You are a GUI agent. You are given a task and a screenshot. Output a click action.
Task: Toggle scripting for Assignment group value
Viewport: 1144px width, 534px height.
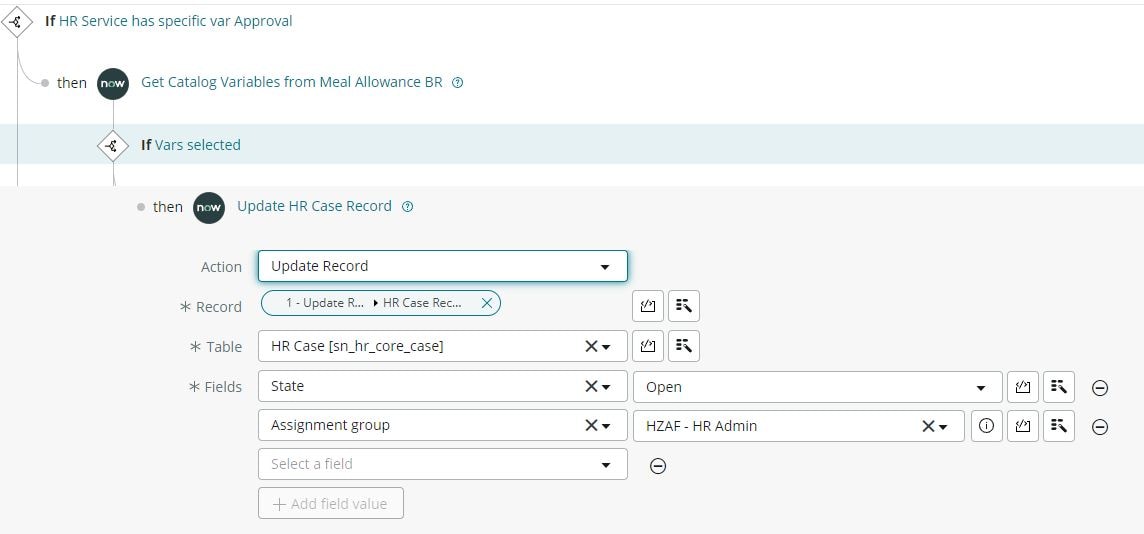point(1023,426)
